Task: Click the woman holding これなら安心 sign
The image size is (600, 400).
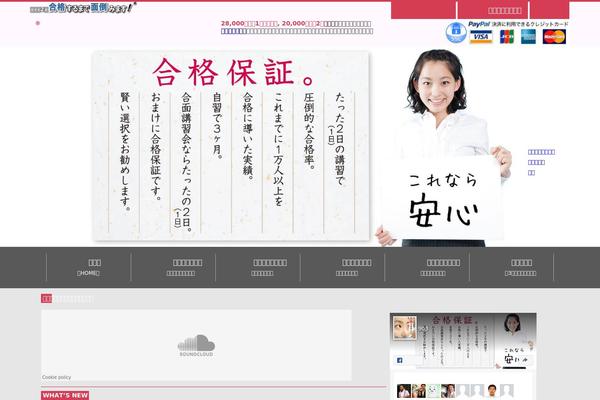Action: pyautogui.click(x=444, y=148)
